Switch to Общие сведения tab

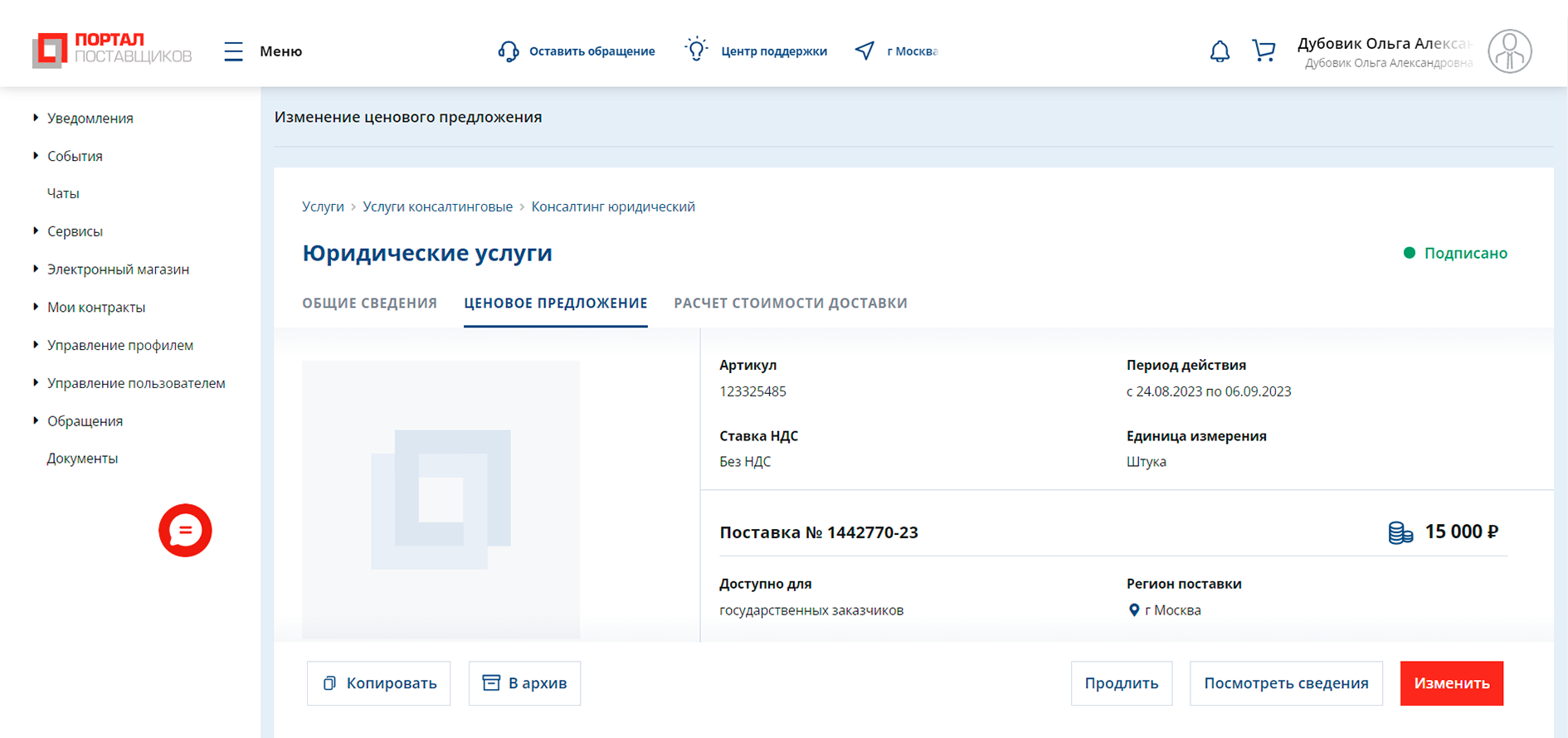click(x=369, y=303)
